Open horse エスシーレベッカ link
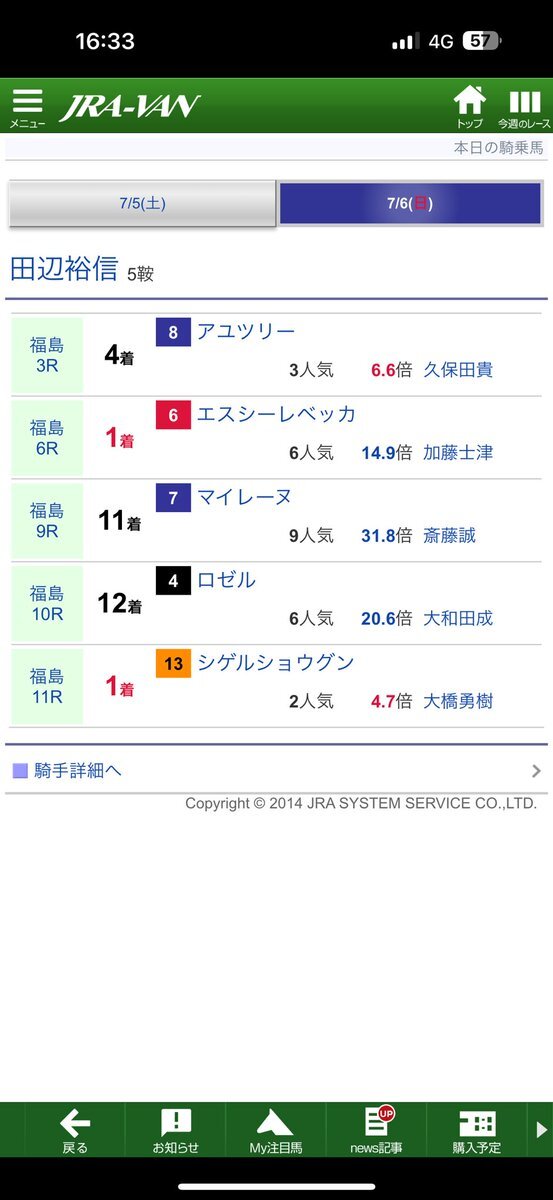Viewport: 553px width, 1200px height. pyautogui.click(x=276, y=414)
